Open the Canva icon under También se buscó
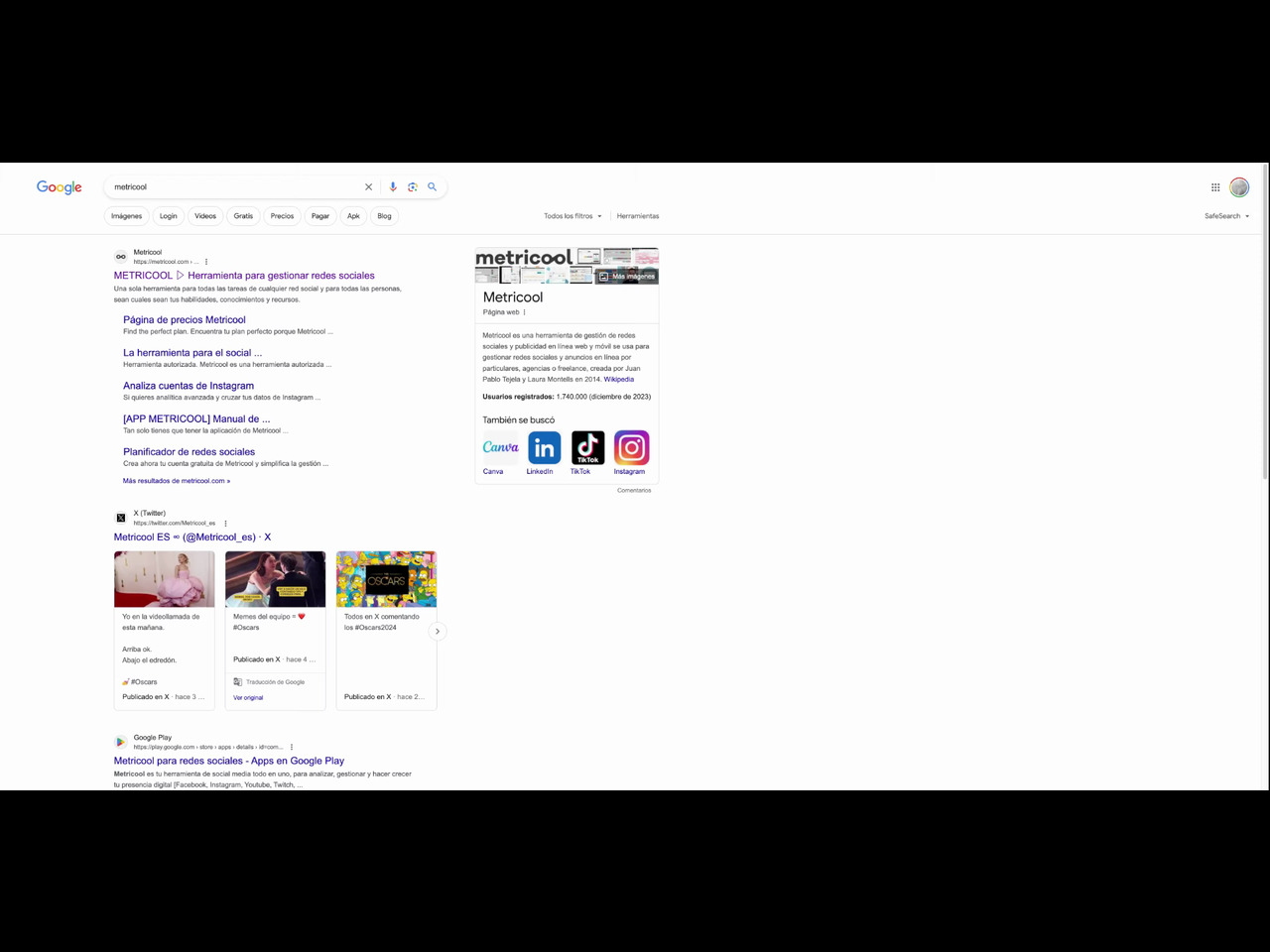Screen dimensions: 1270x952 point(500,447)
